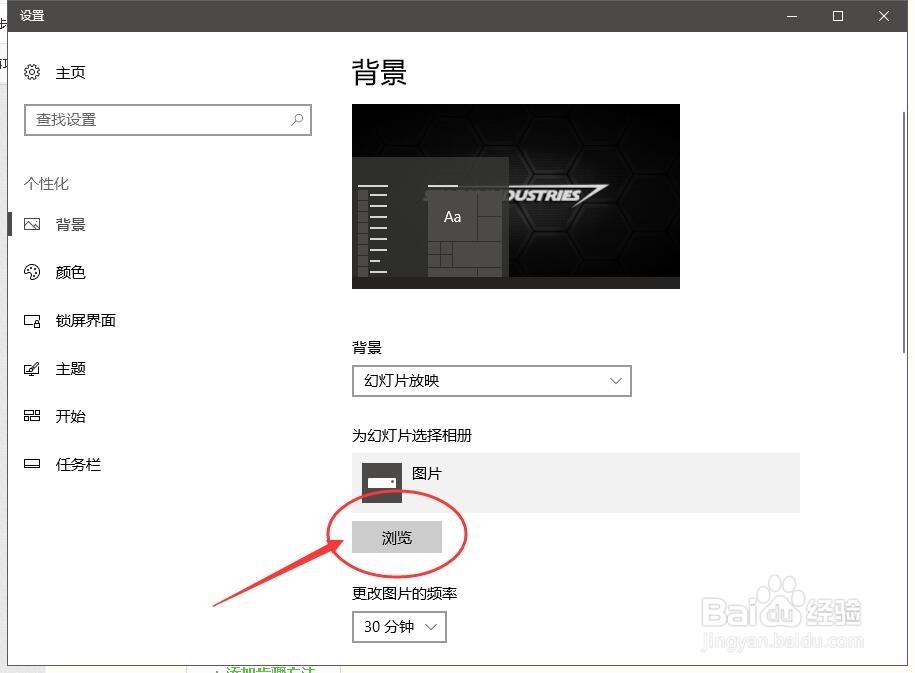Open the 任务栏 settings page

pos(78,465)
